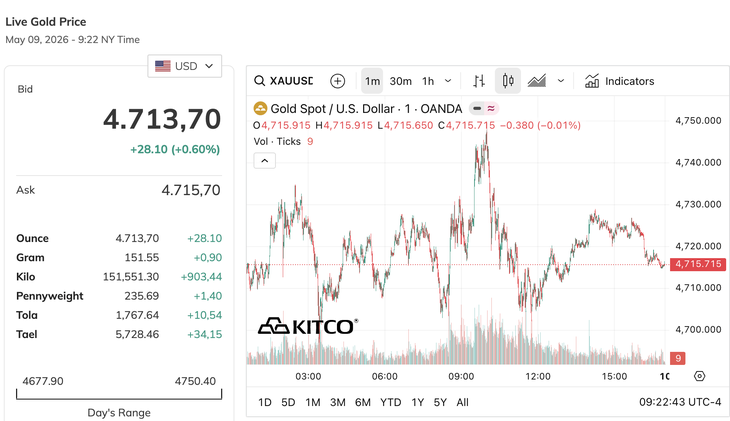
Task: Click the bid price 4.713,70
Action: coord(162,119)
